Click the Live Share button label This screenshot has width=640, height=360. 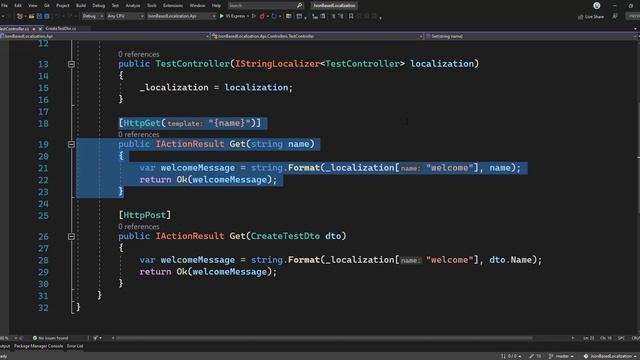click(x=594, y=17)
